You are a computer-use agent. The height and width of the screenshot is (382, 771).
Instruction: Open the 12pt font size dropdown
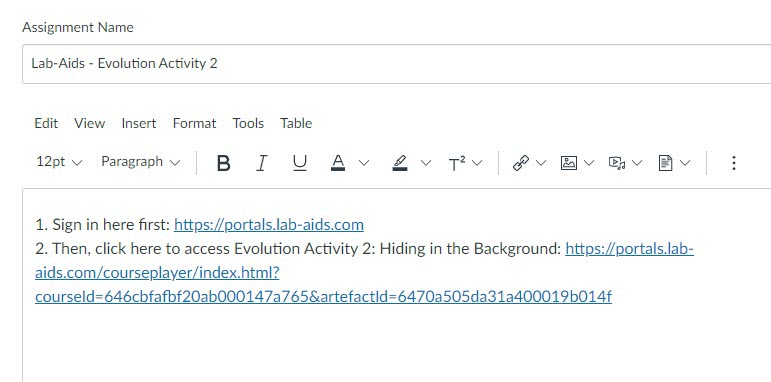59,162
